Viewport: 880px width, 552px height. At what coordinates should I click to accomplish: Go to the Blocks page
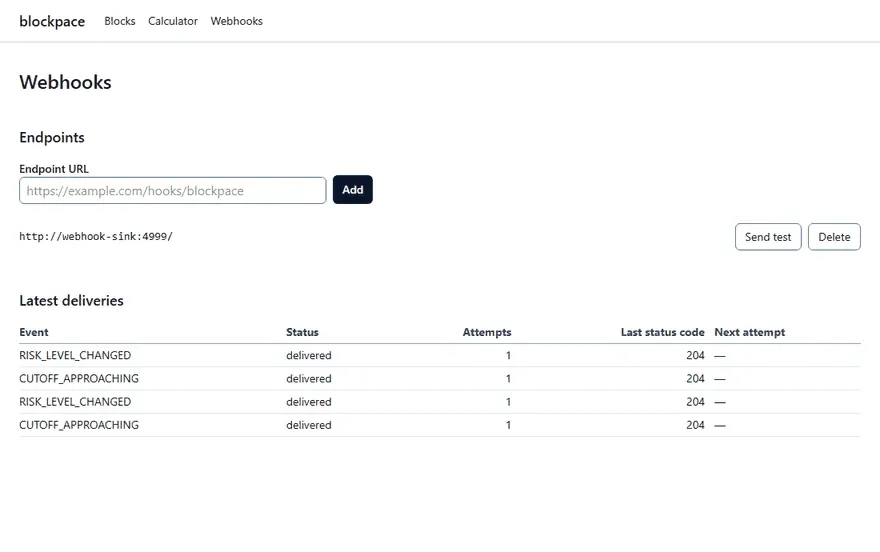tap(120, 21)
